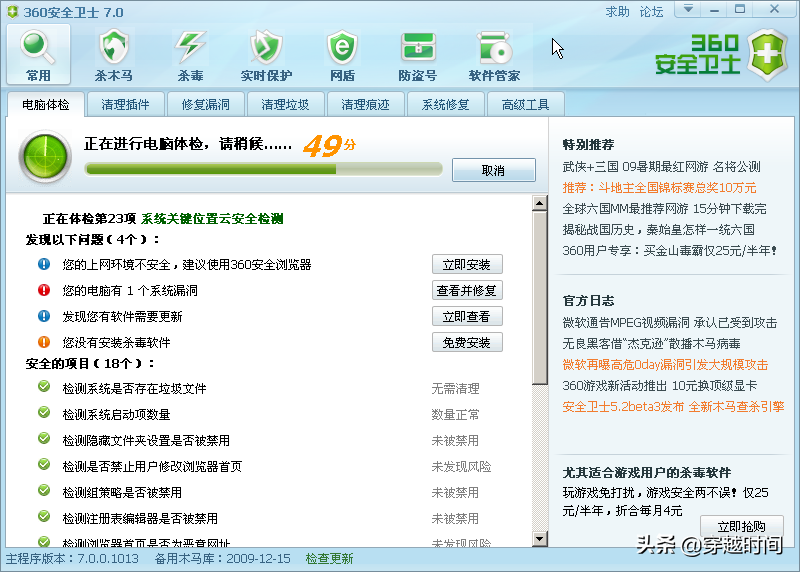This screenshot has width=800, height=572.
Task: Open 软件管家 software manager icon
Action: (x=494, y=53)
